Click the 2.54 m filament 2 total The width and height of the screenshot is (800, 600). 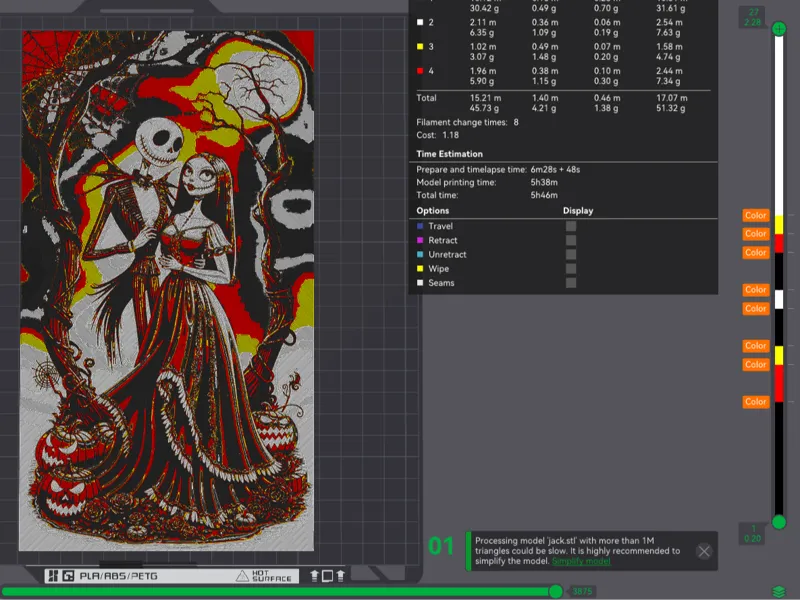pos(669,22)
